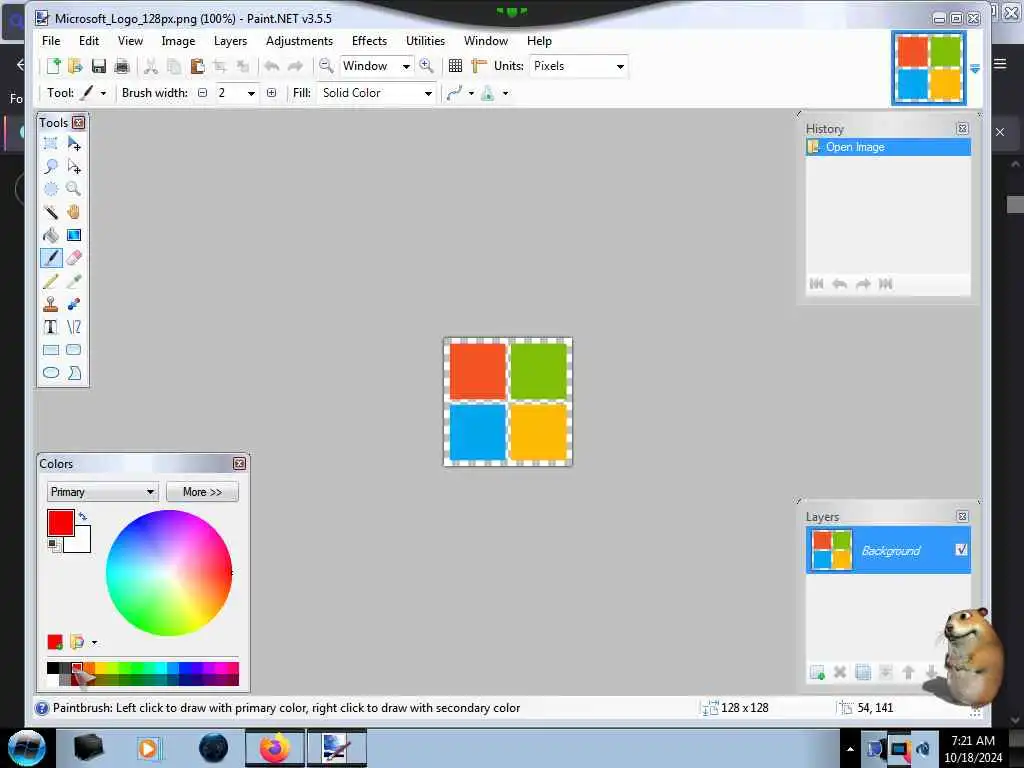This screenshot has width=1024, height=768.
Task: Toggle Background layer visibility checkbox
Action: [961, 550]
